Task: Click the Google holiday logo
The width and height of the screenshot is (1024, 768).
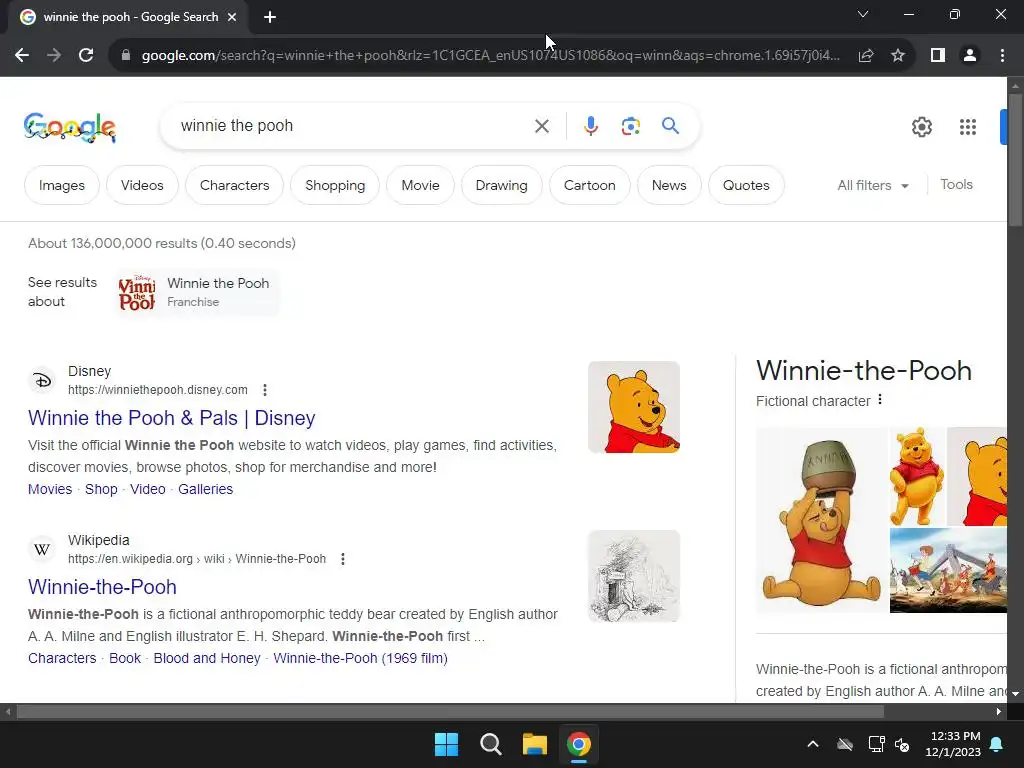Action: [70, 127]
